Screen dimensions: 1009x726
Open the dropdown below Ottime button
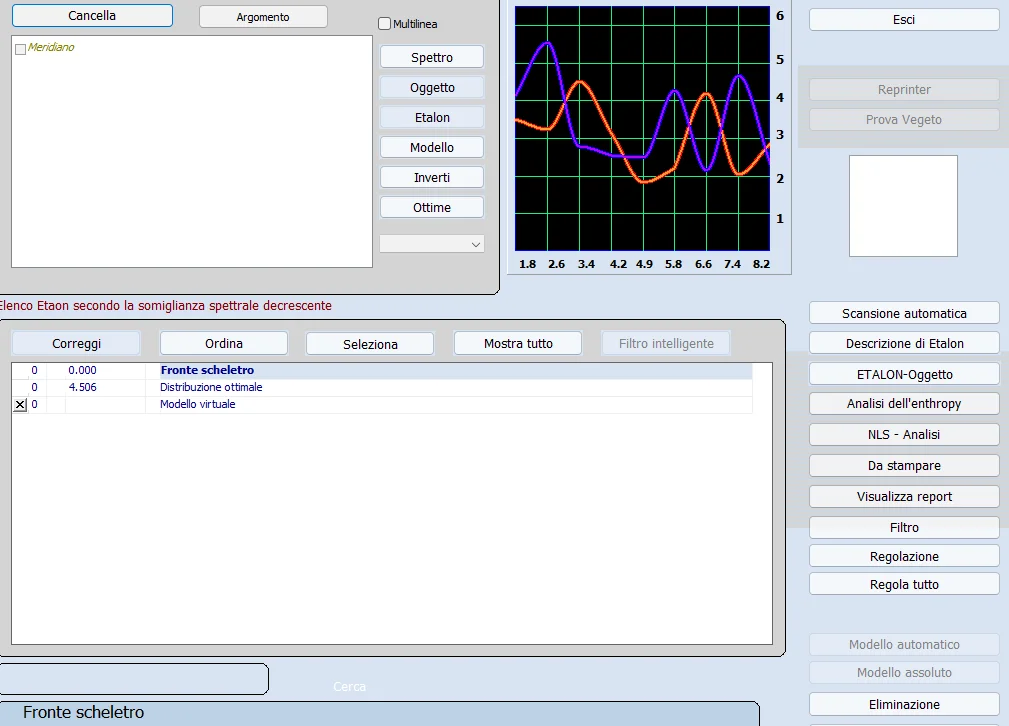[432, 244]
